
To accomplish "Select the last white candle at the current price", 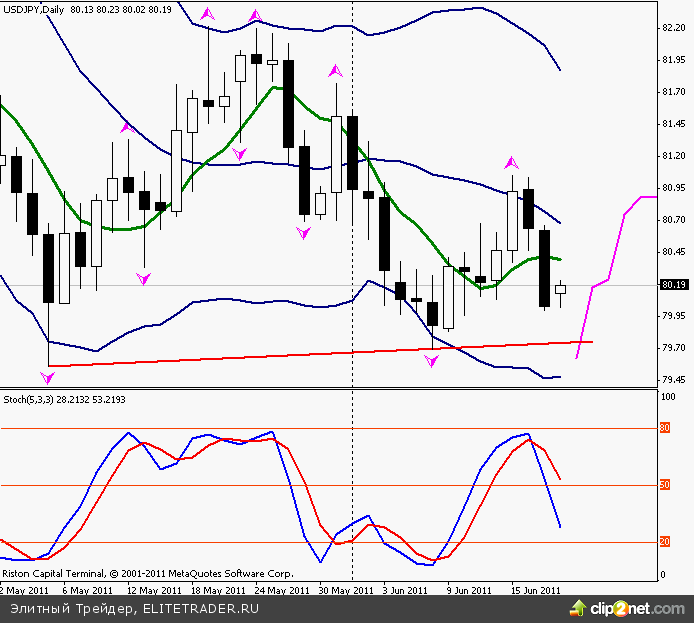I will pos(560,289).
